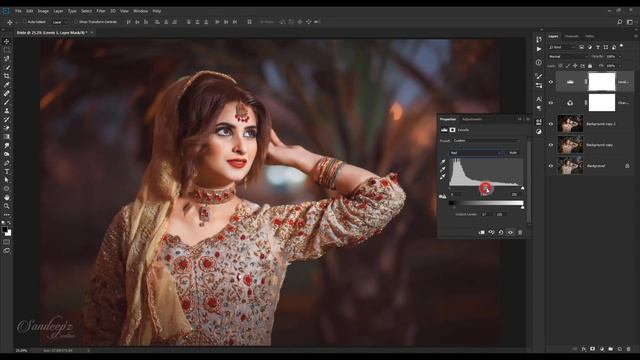The width and height of the screenshot is (640, 360).
Task: Toggle visibility of the Background layer
Action: (x=551, y=166)
